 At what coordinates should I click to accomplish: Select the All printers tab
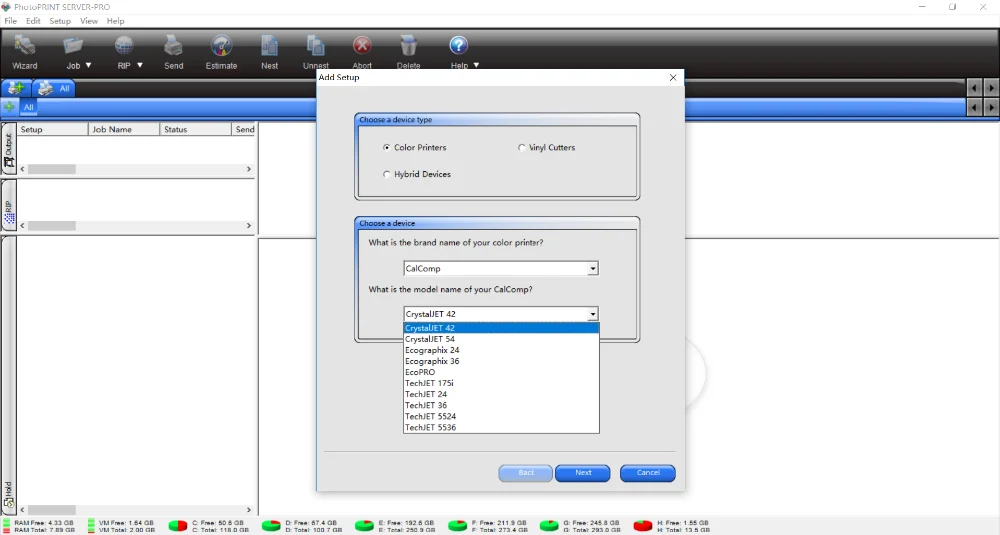[x=54, y=88]
